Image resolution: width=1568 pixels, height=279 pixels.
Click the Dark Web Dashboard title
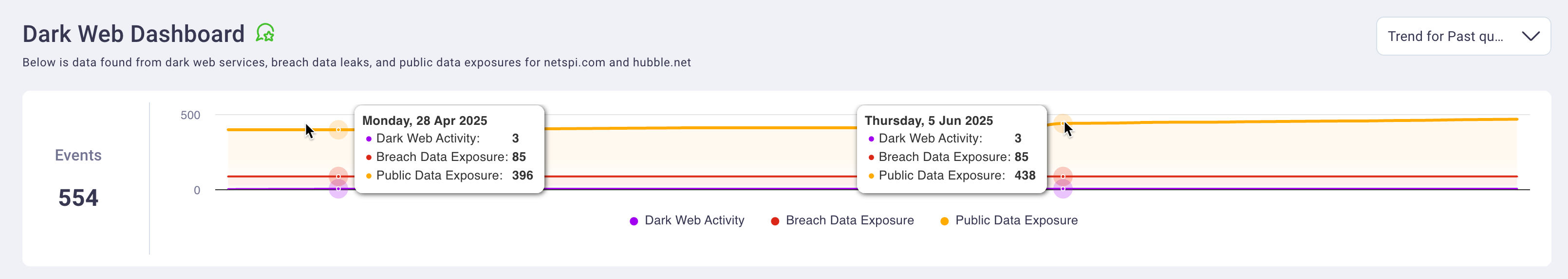[133, 34]
